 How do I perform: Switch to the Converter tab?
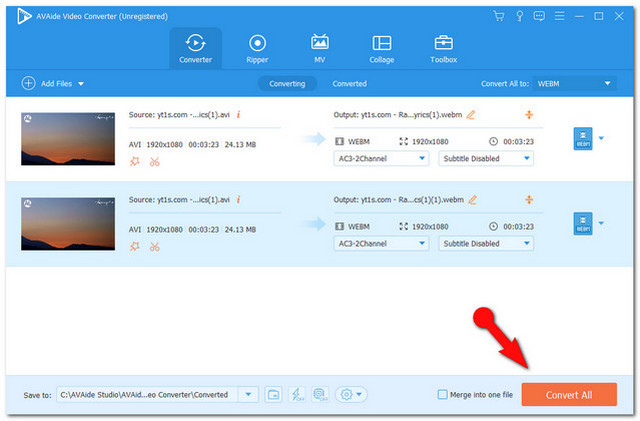coord(196,48)
